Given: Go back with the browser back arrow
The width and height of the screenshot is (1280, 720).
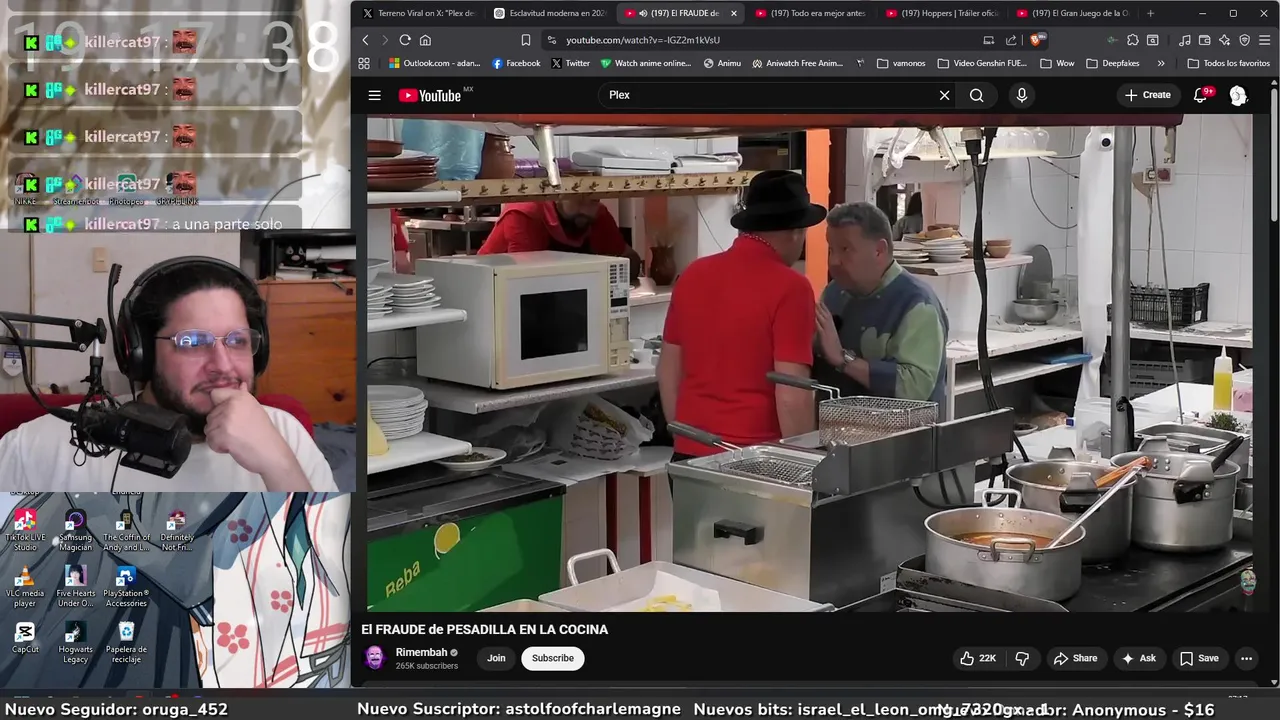Looking at the screenshot, I should click(365, 40).
